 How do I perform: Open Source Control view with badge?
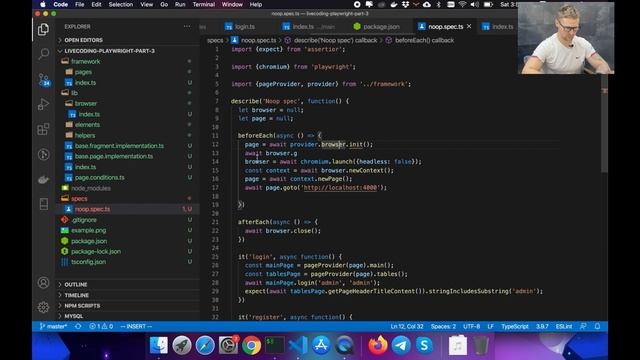[43, 80]
